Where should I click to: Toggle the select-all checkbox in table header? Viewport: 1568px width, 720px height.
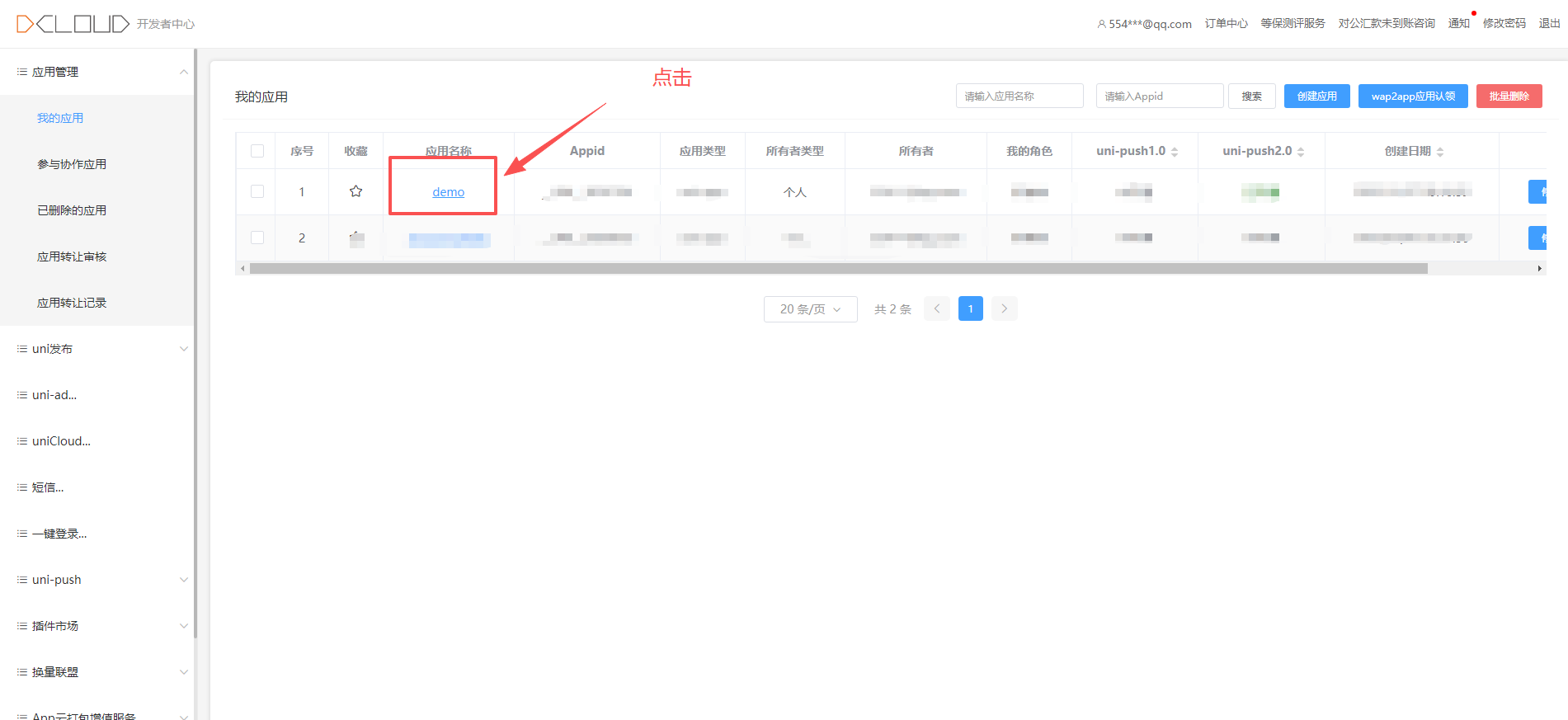tap(257, 151)
